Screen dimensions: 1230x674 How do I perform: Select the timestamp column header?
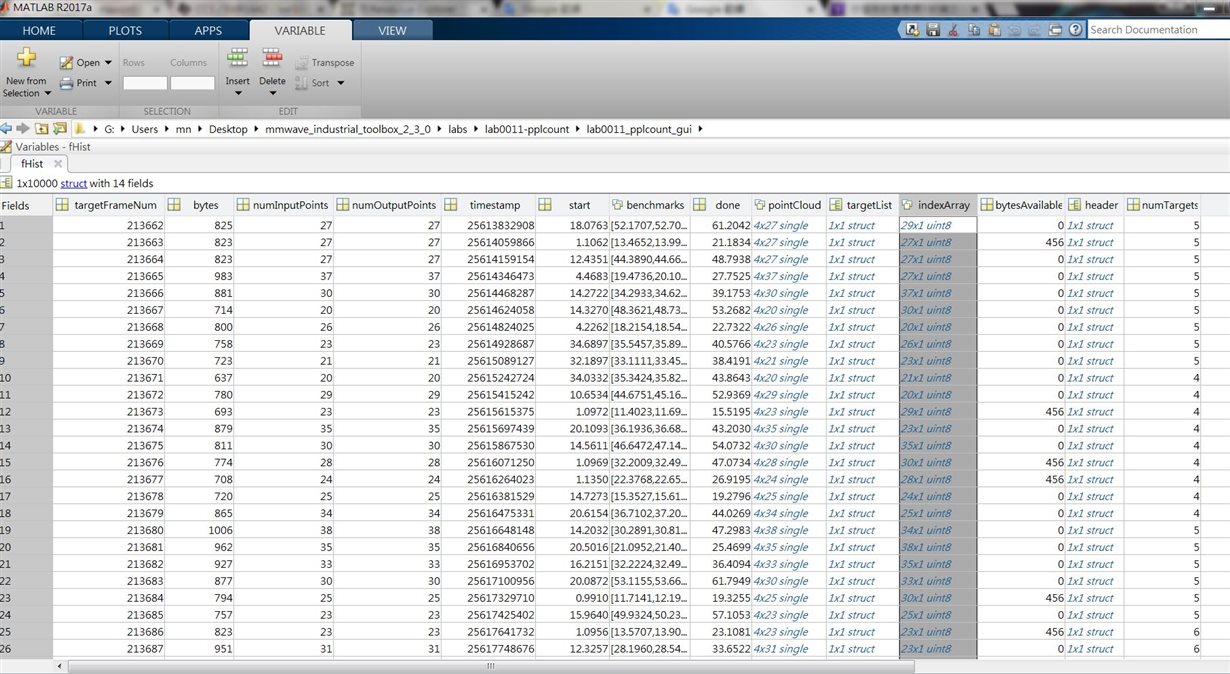point(490,205)
